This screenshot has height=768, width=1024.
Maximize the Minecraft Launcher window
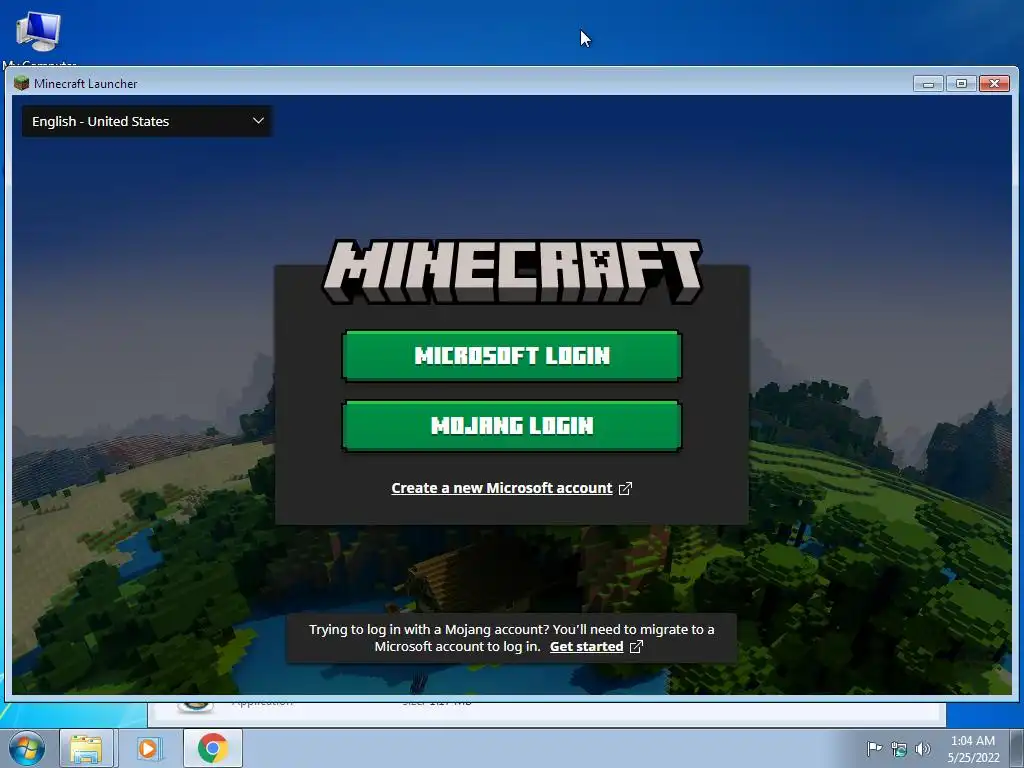click(961, 84)
